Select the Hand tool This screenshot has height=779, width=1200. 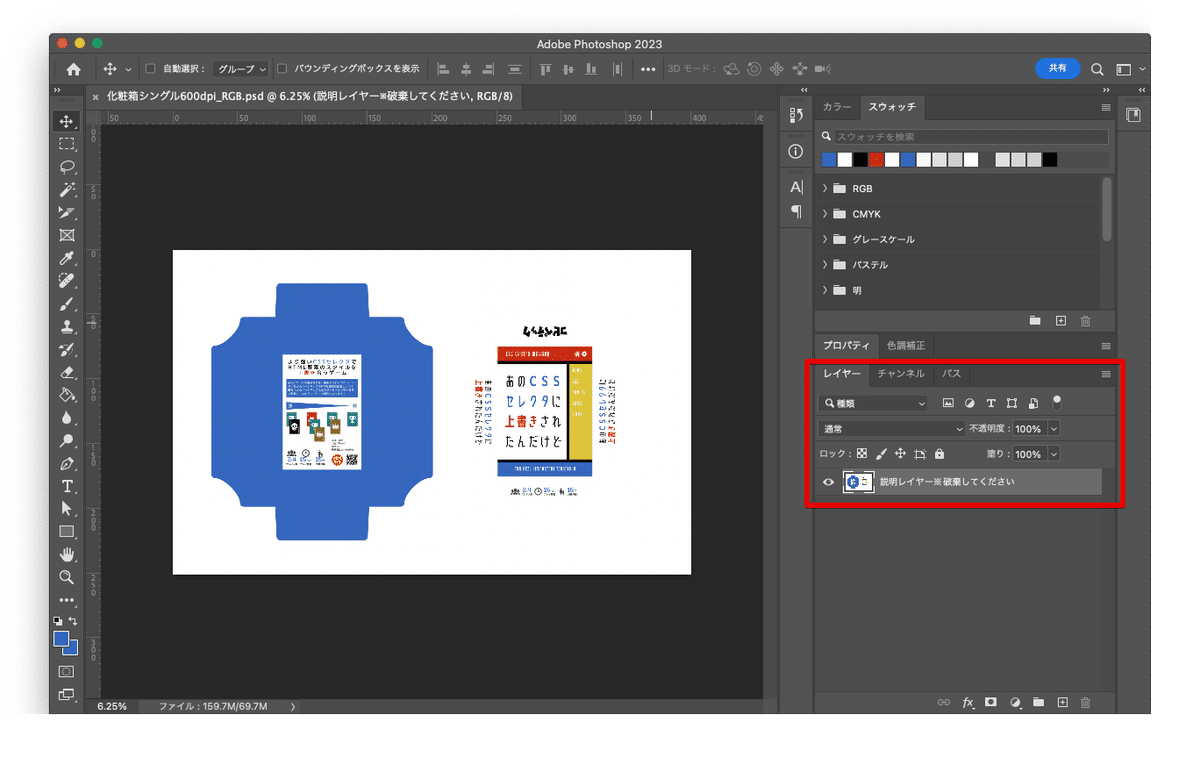click(67, 555)
